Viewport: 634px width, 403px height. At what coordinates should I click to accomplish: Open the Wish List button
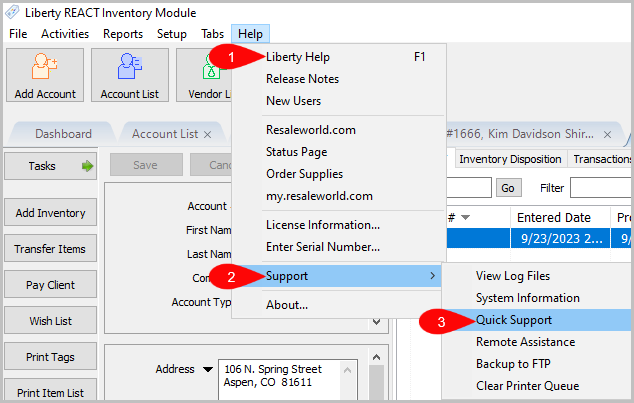tap(51, 321)
